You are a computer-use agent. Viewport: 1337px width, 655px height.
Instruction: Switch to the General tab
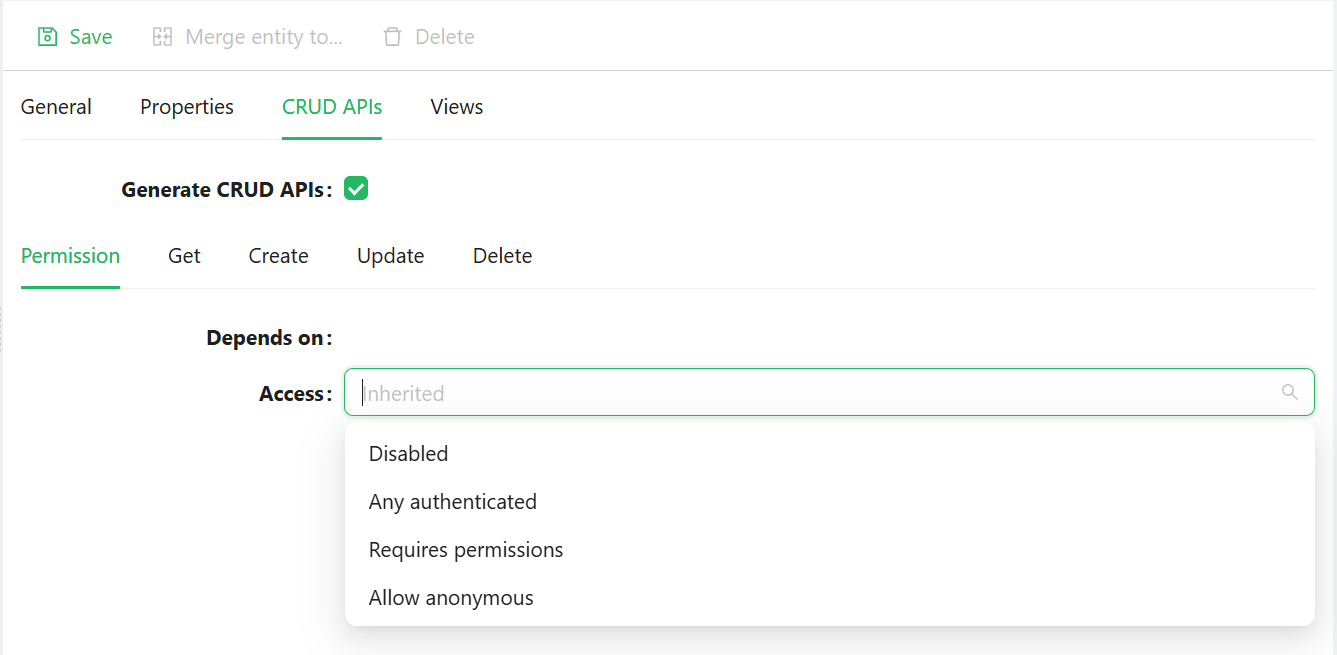(56, 107)
